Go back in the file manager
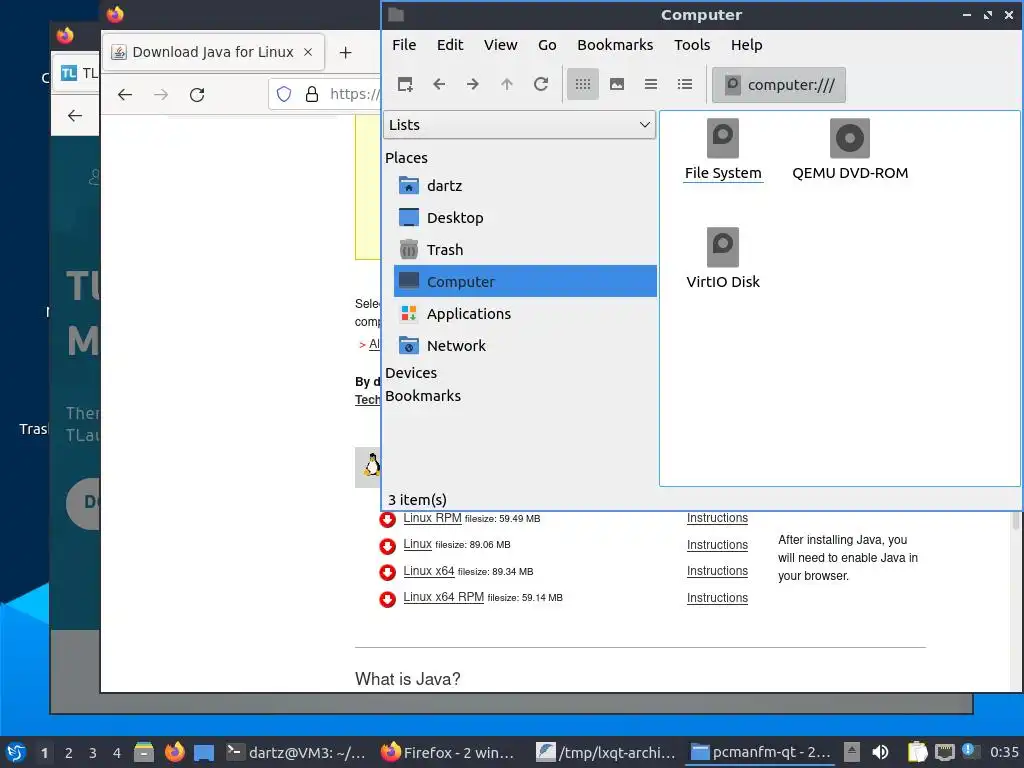This screenshot has height=768, width=1024. (x=439, y=84)
